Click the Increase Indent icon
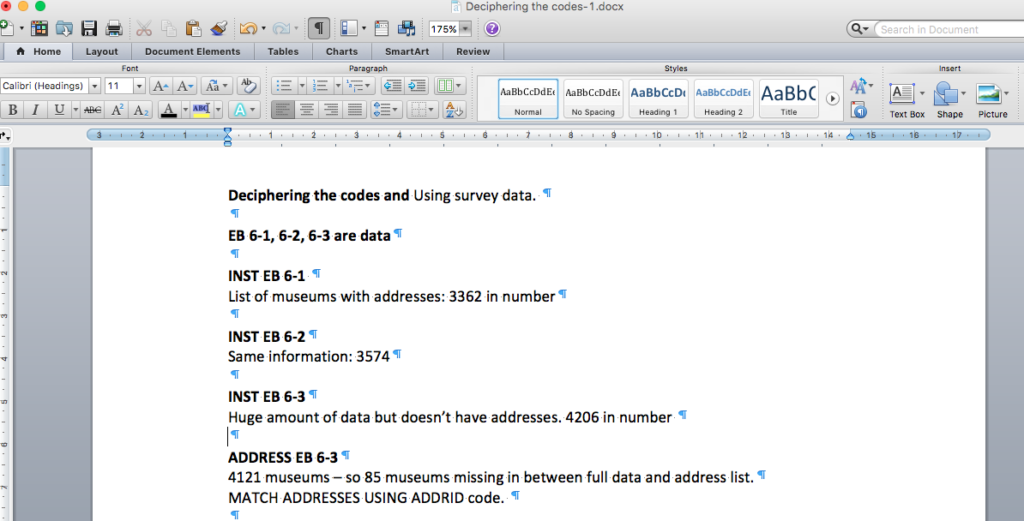 pos(417,86)
